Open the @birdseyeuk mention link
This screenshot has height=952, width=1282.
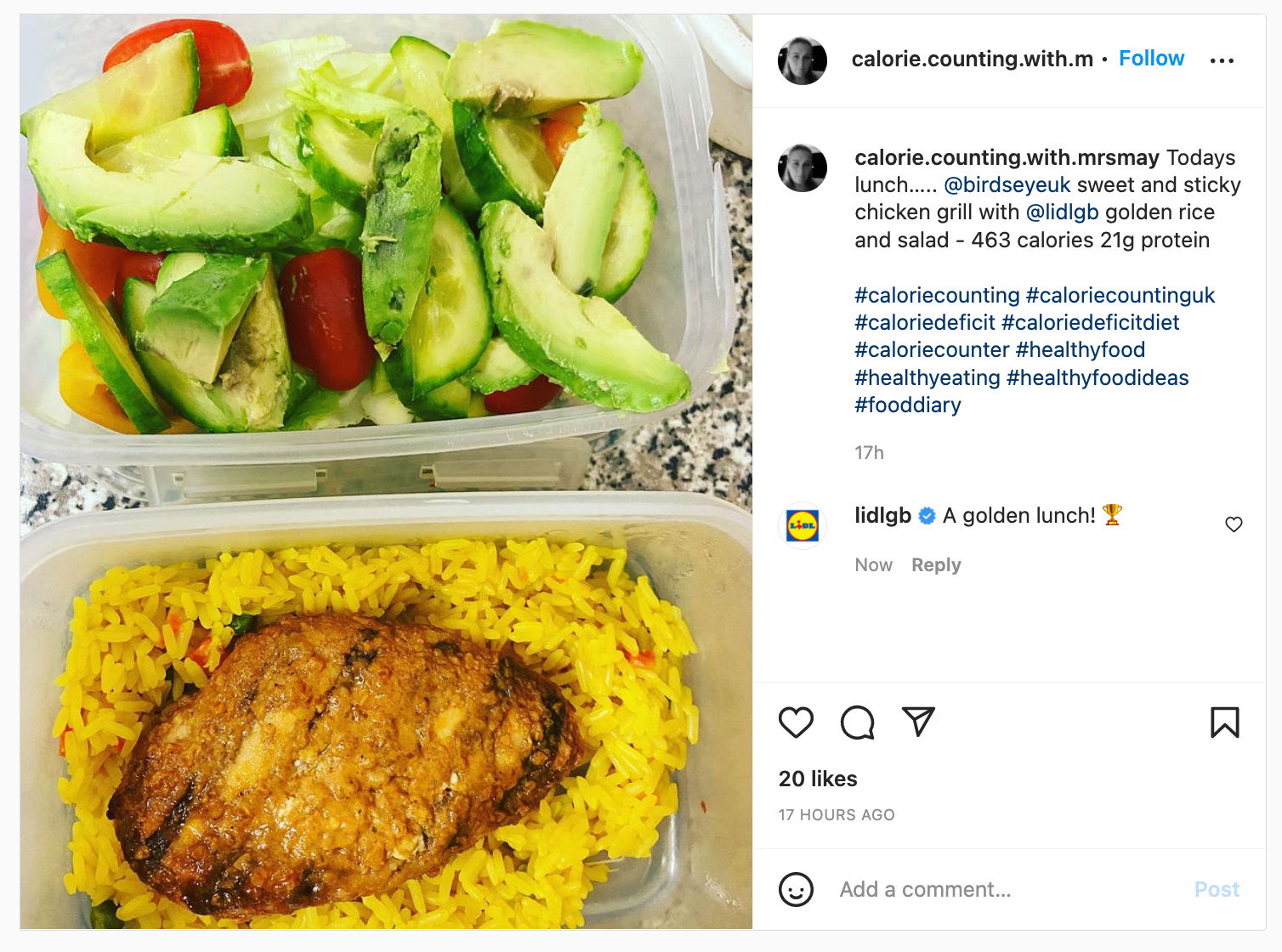pos(1007,184)
